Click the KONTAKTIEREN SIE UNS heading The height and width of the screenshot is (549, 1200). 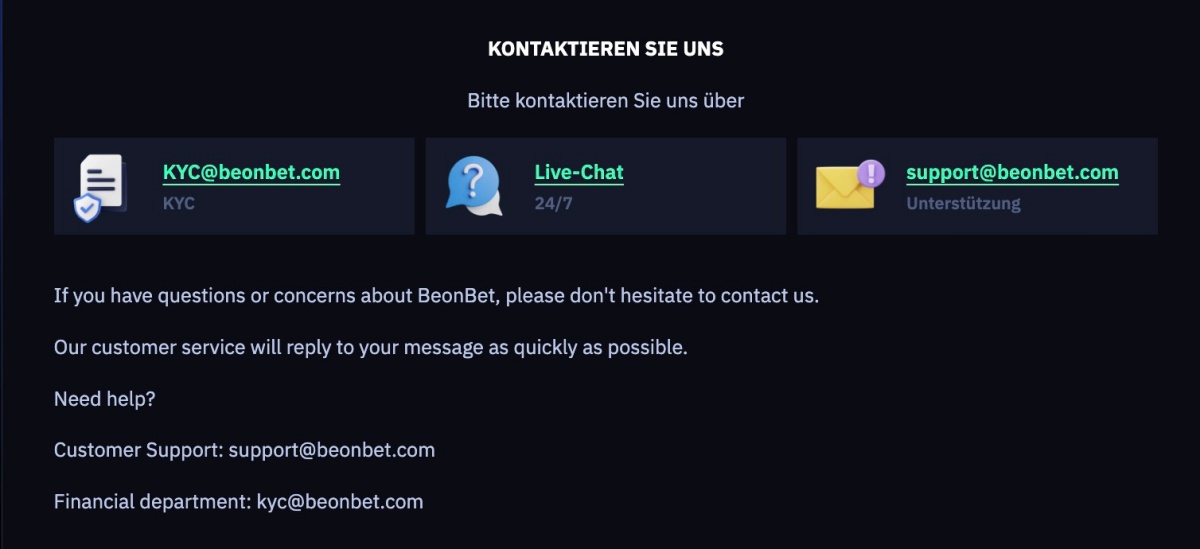point(605,48)
